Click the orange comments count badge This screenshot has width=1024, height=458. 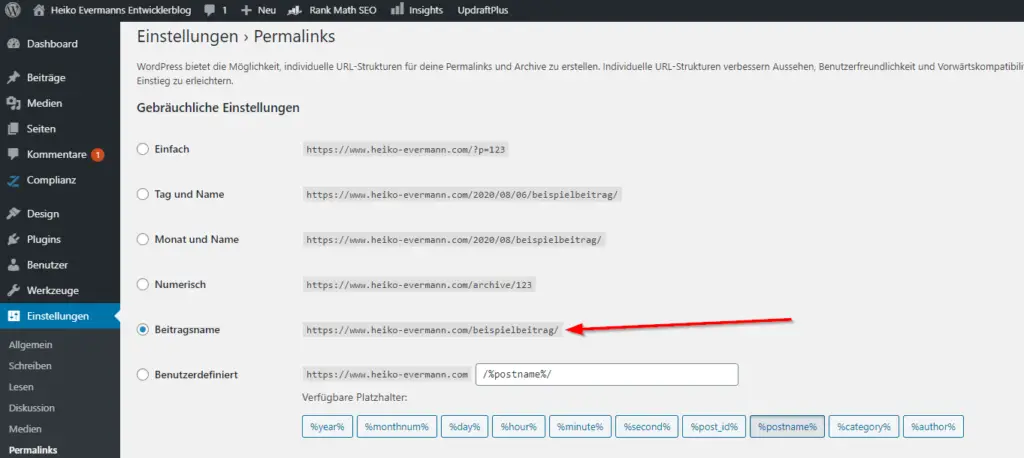[x=97, y=155]
